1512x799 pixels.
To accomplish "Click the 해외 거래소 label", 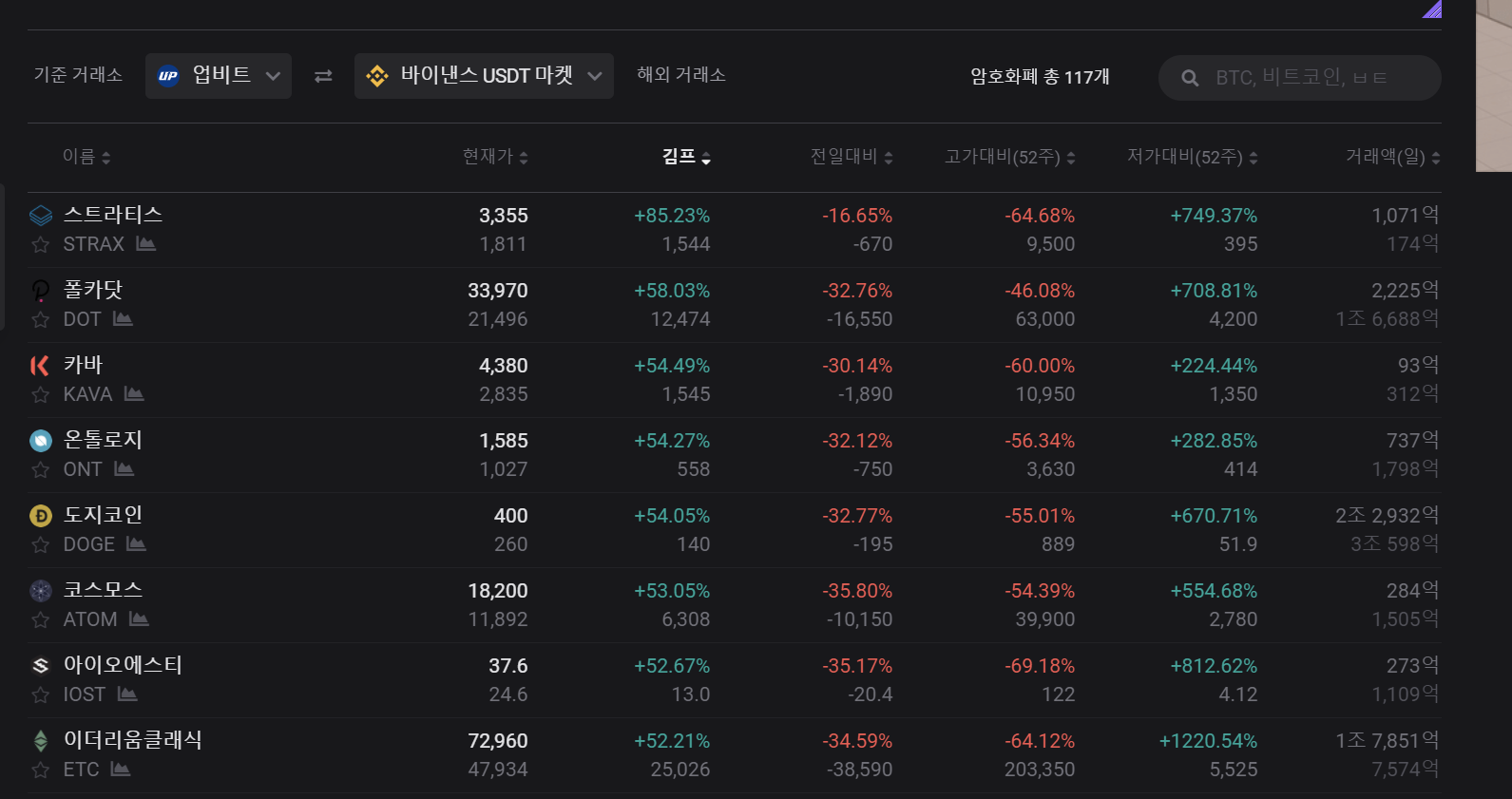I will pos(681,75).
